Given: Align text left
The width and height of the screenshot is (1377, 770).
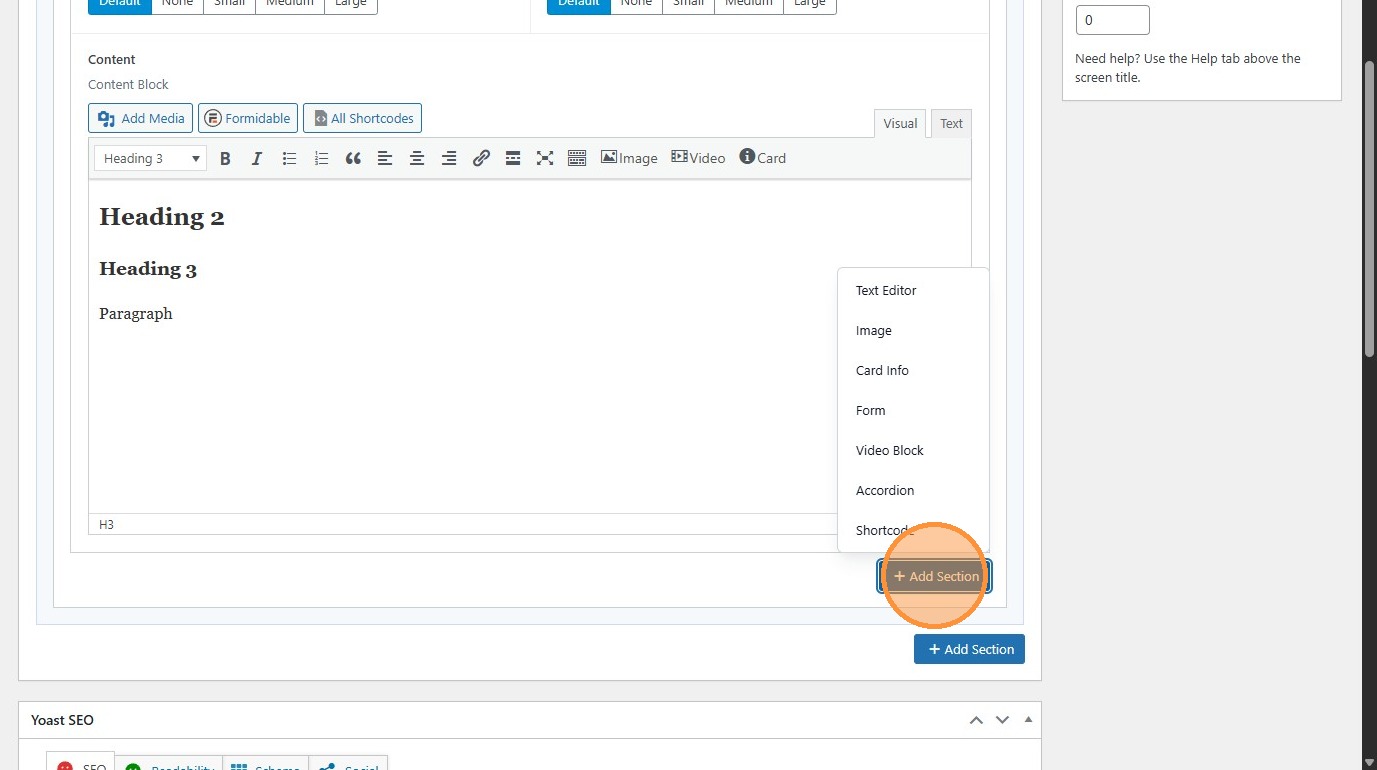Looking at the screenshot, I should coord(385,158).
